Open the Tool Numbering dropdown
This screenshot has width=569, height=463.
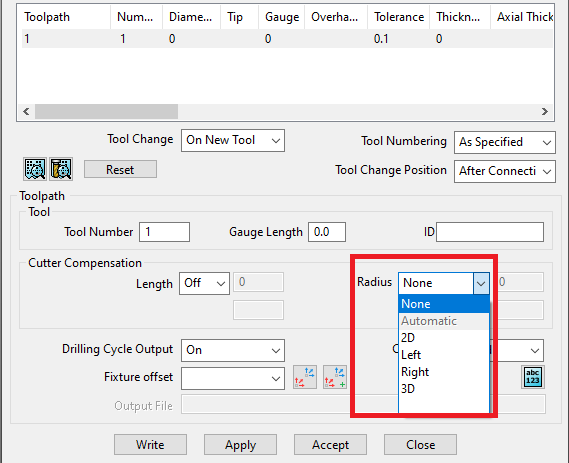click(505, 142)
